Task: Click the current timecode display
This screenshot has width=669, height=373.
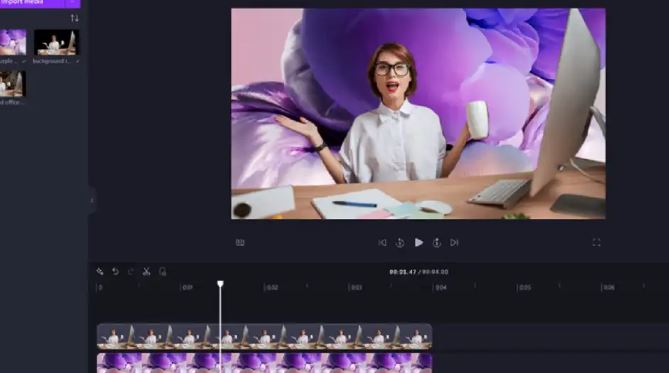Action: 402,272
